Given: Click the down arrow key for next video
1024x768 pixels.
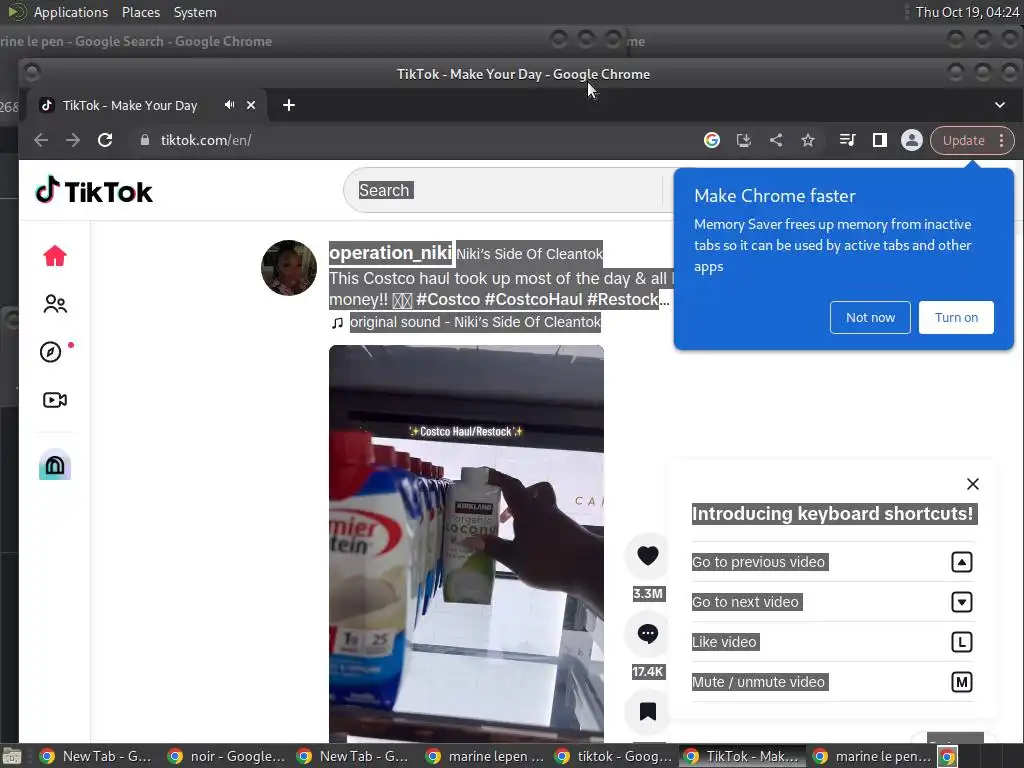Looking at the screenshot, I should (x=961, y=602).
